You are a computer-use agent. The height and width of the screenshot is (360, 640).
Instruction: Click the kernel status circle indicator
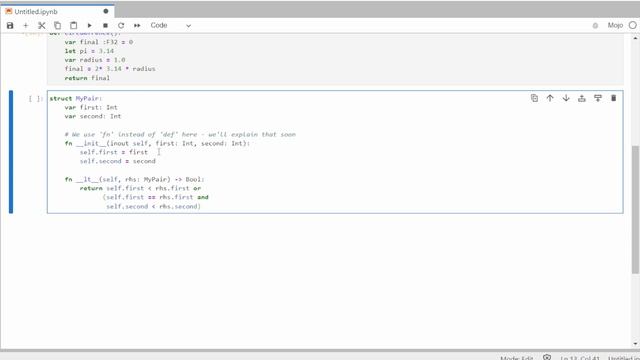(x=633, y=25)
